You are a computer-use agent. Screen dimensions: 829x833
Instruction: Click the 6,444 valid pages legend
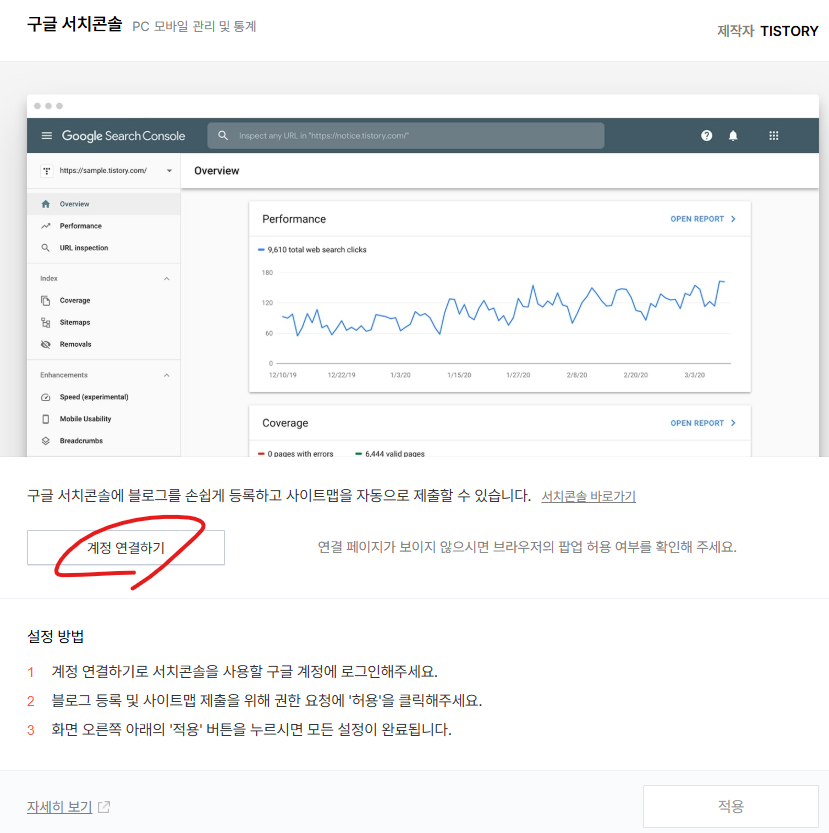(x=390, y=453)
